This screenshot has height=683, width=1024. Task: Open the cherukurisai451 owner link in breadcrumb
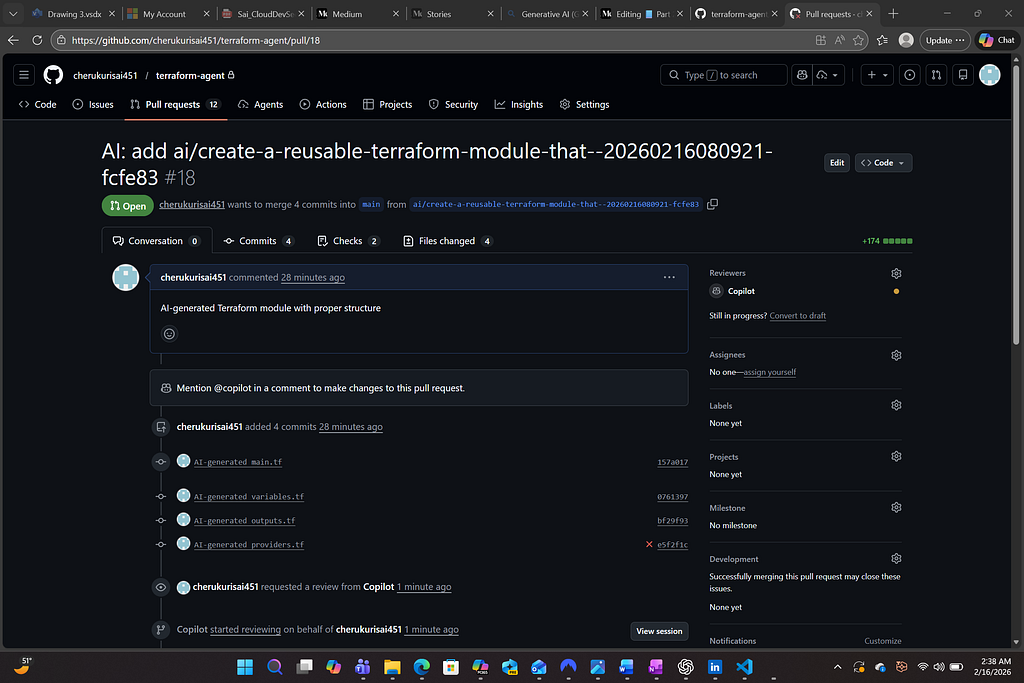click(105, 76)
